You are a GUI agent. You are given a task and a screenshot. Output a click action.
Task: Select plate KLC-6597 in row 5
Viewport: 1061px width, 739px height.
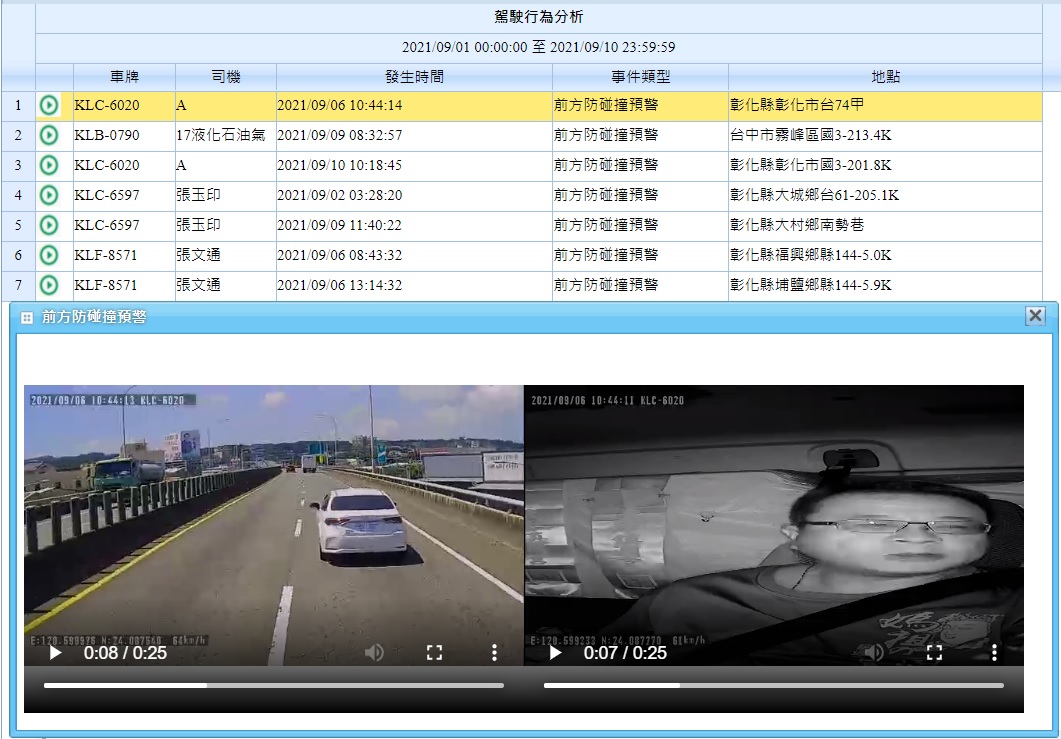coord(125,225)
